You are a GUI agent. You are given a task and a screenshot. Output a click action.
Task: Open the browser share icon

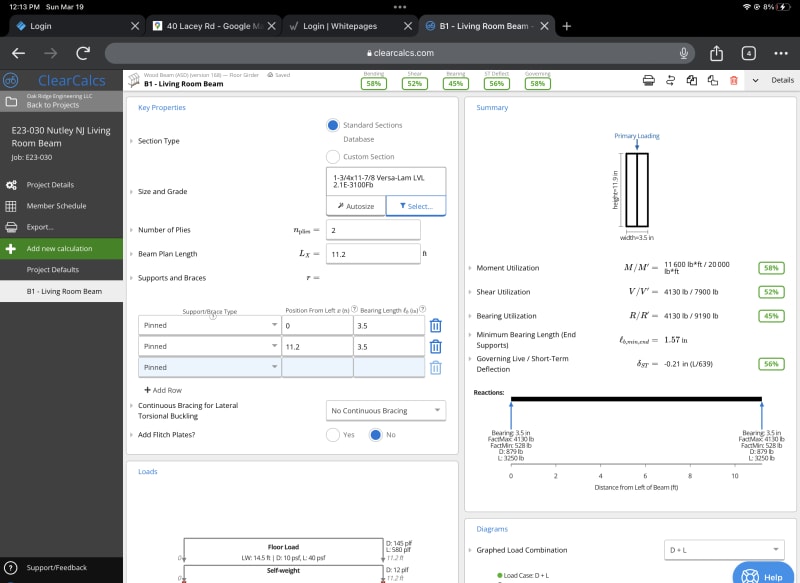[716, 53]
